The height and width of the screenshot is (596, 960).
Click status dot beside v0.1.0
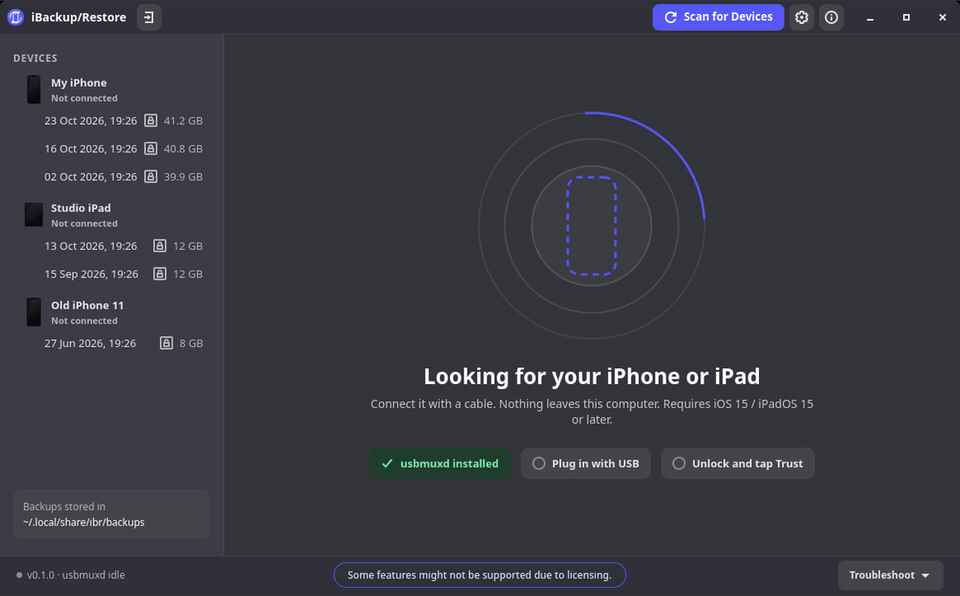pyautogui.click(x=19, y=575)
